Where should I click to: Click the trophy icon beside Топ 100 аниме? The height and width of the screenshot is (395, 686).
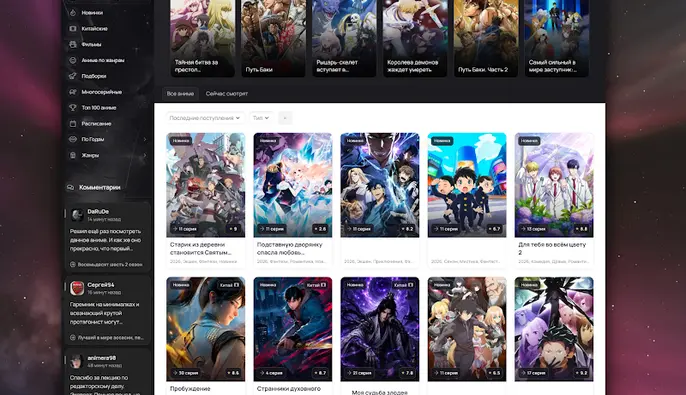coord(73,108)
